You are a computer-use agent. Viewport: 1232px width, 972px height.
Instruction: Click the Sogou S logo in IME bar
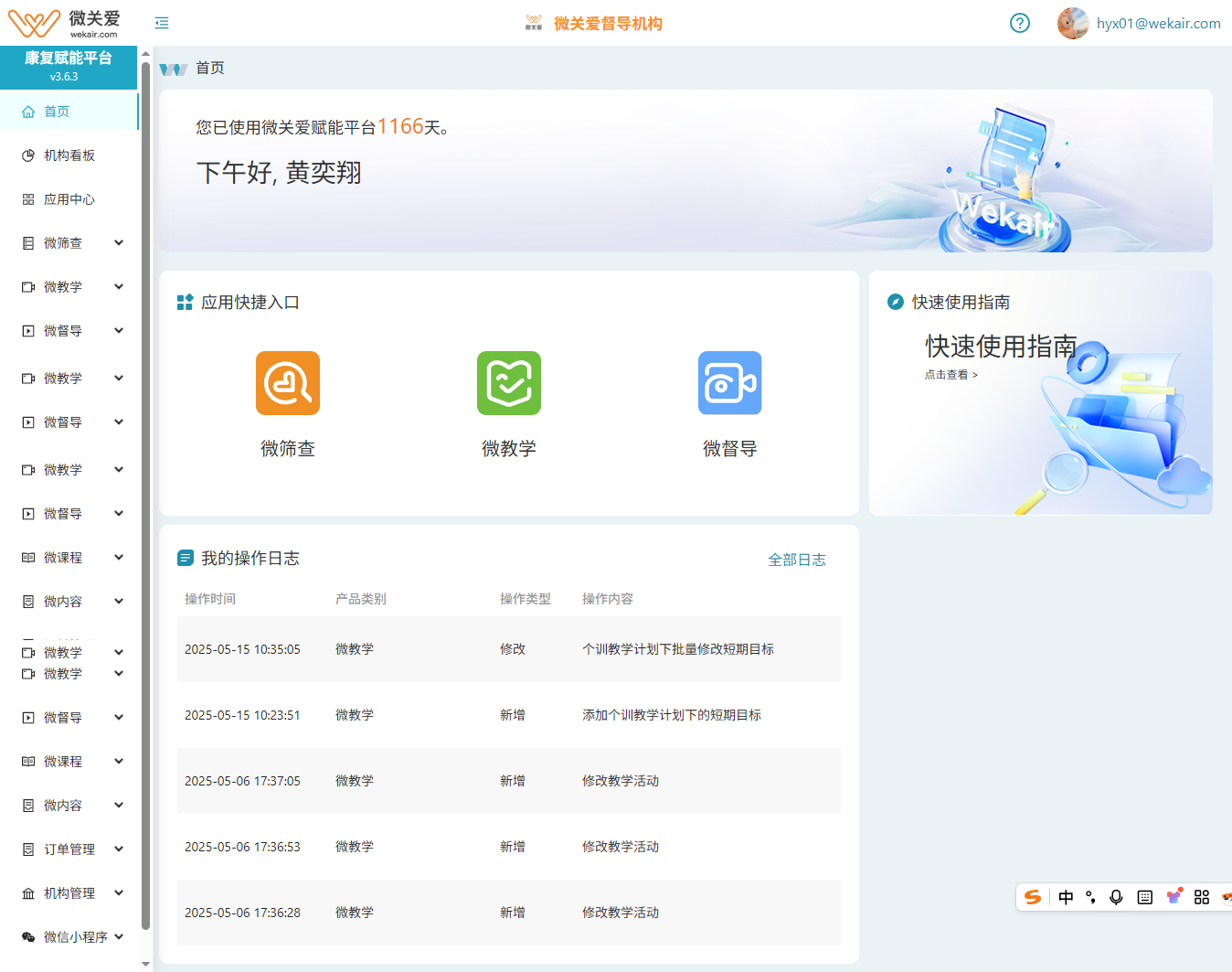(x=1033, y=897)
